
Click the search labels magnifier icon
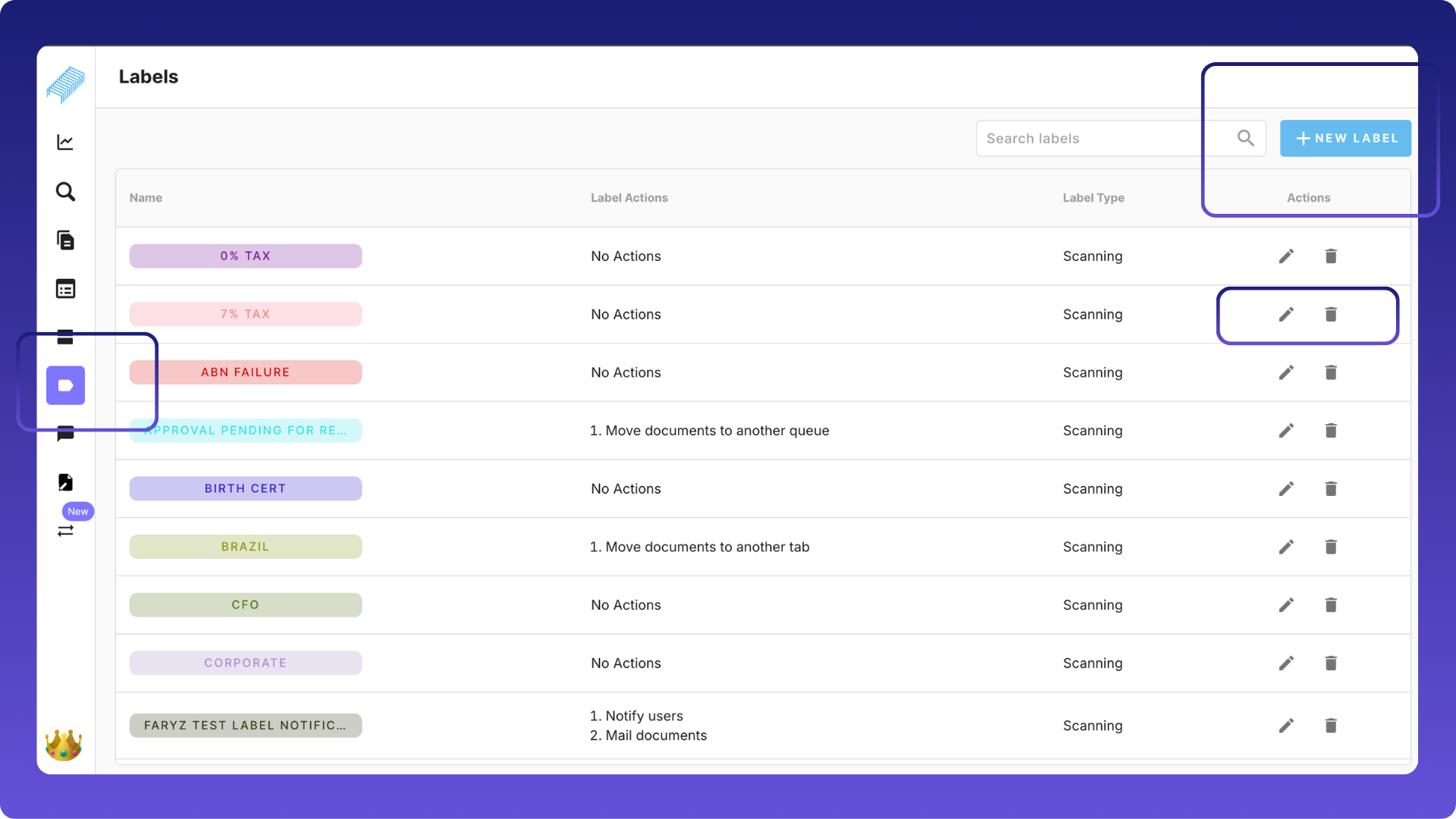point(1245,138)
